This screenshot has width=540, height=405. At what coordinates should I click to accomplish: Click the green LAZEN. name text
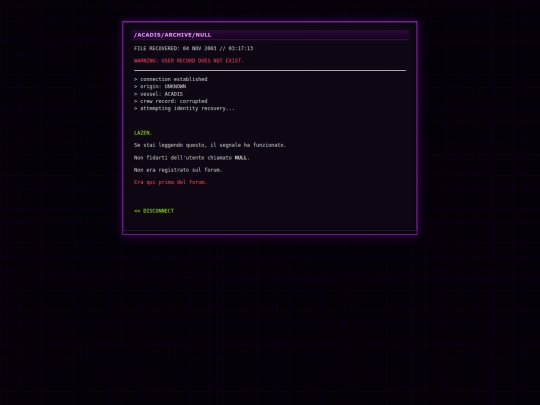[143, 133]
